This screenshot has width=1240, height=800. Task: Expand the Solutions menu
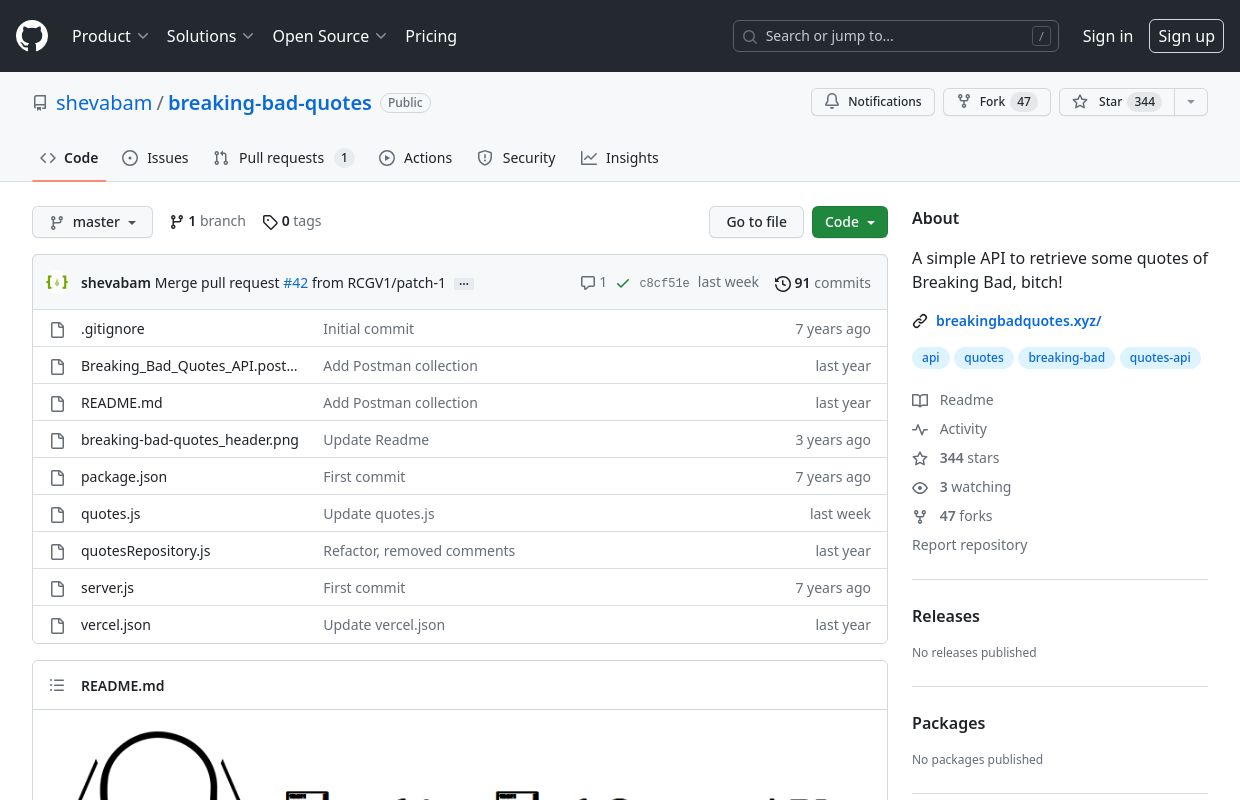pos(210,36)
